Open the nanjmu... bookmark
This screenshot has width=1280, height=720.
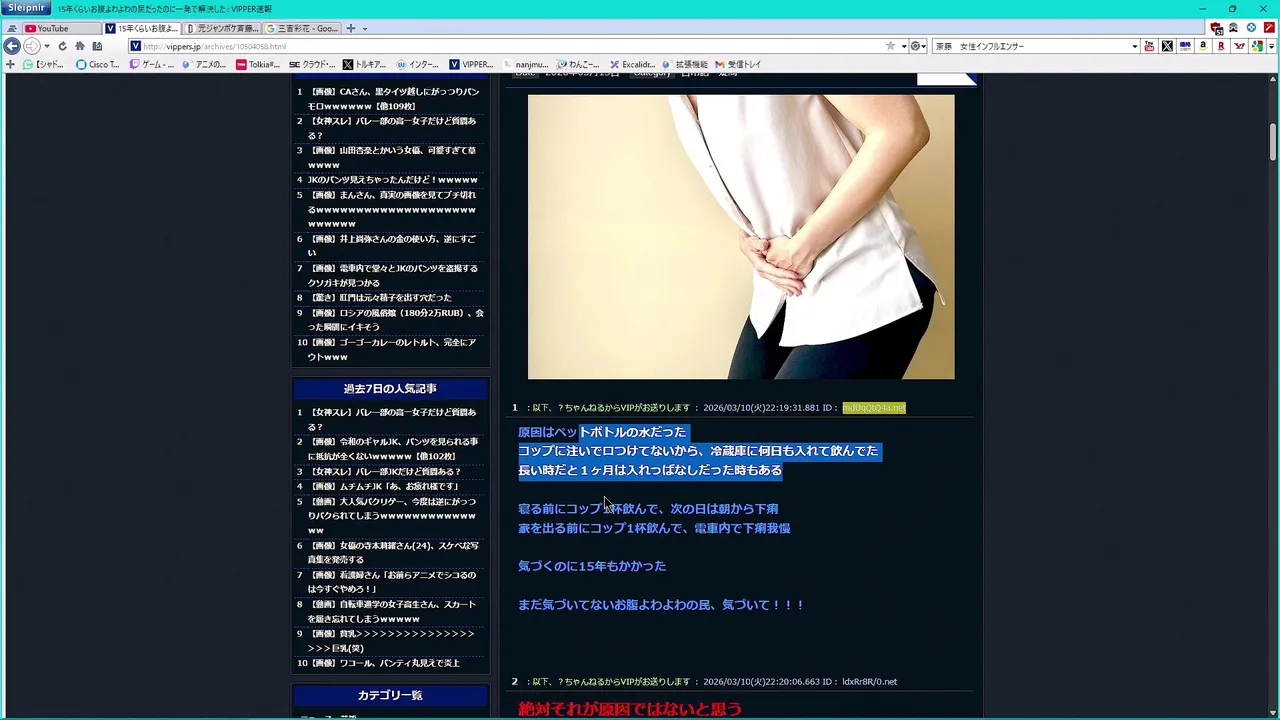coord(526,64)
